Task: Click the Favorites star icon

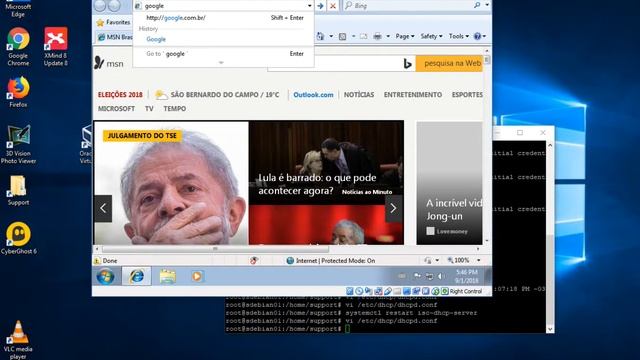Action: [100, 22]
